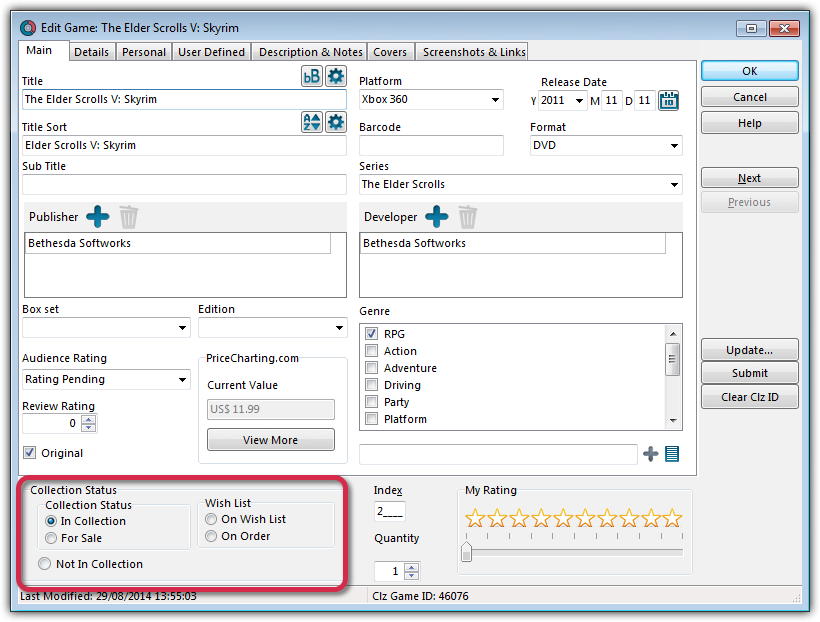
Task: Uncheck the RPG genre checkbox
Action: tap(371, 333)
